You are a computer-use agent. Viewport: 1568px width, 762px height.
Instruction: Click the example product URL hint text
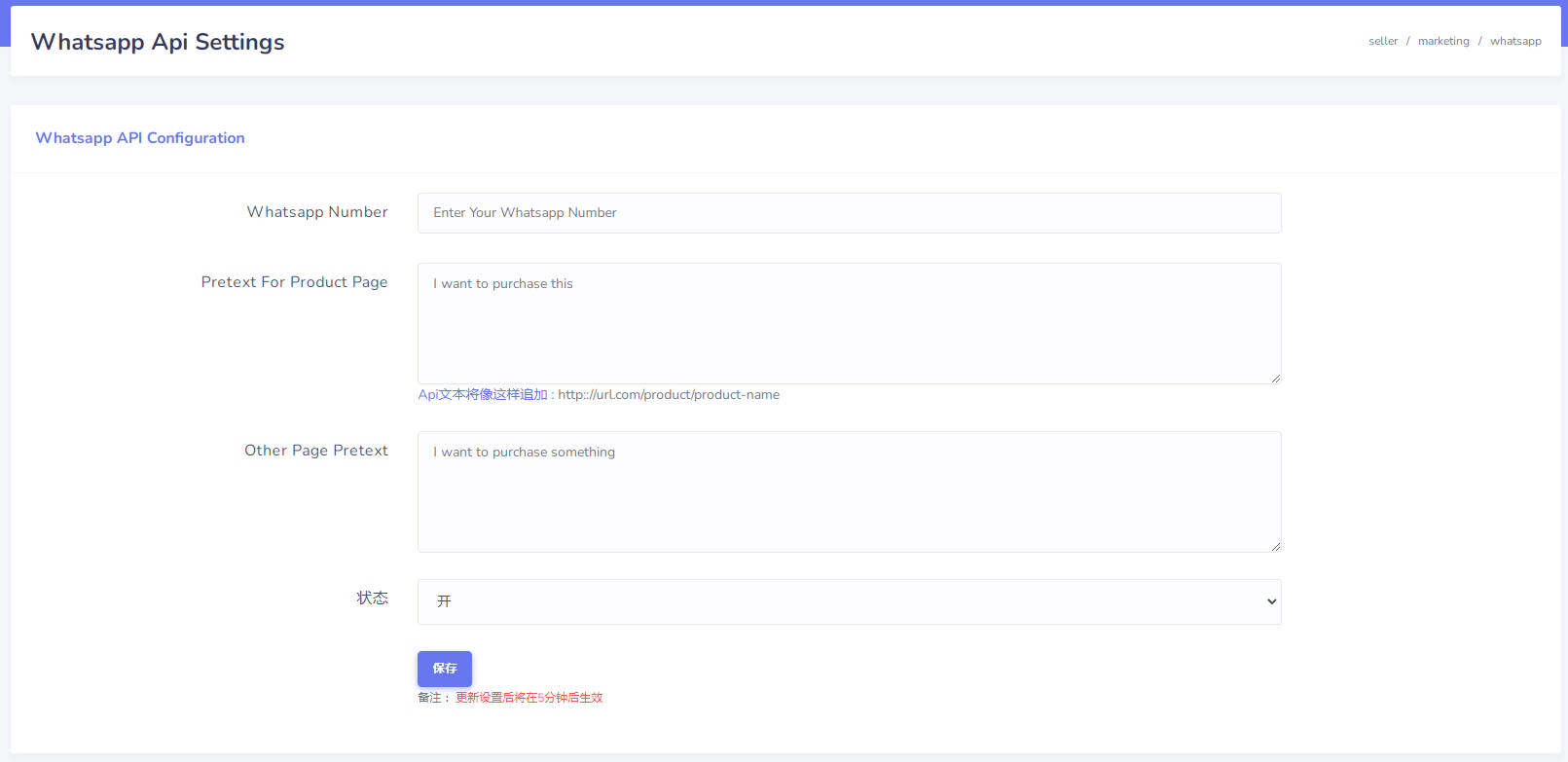669,395
